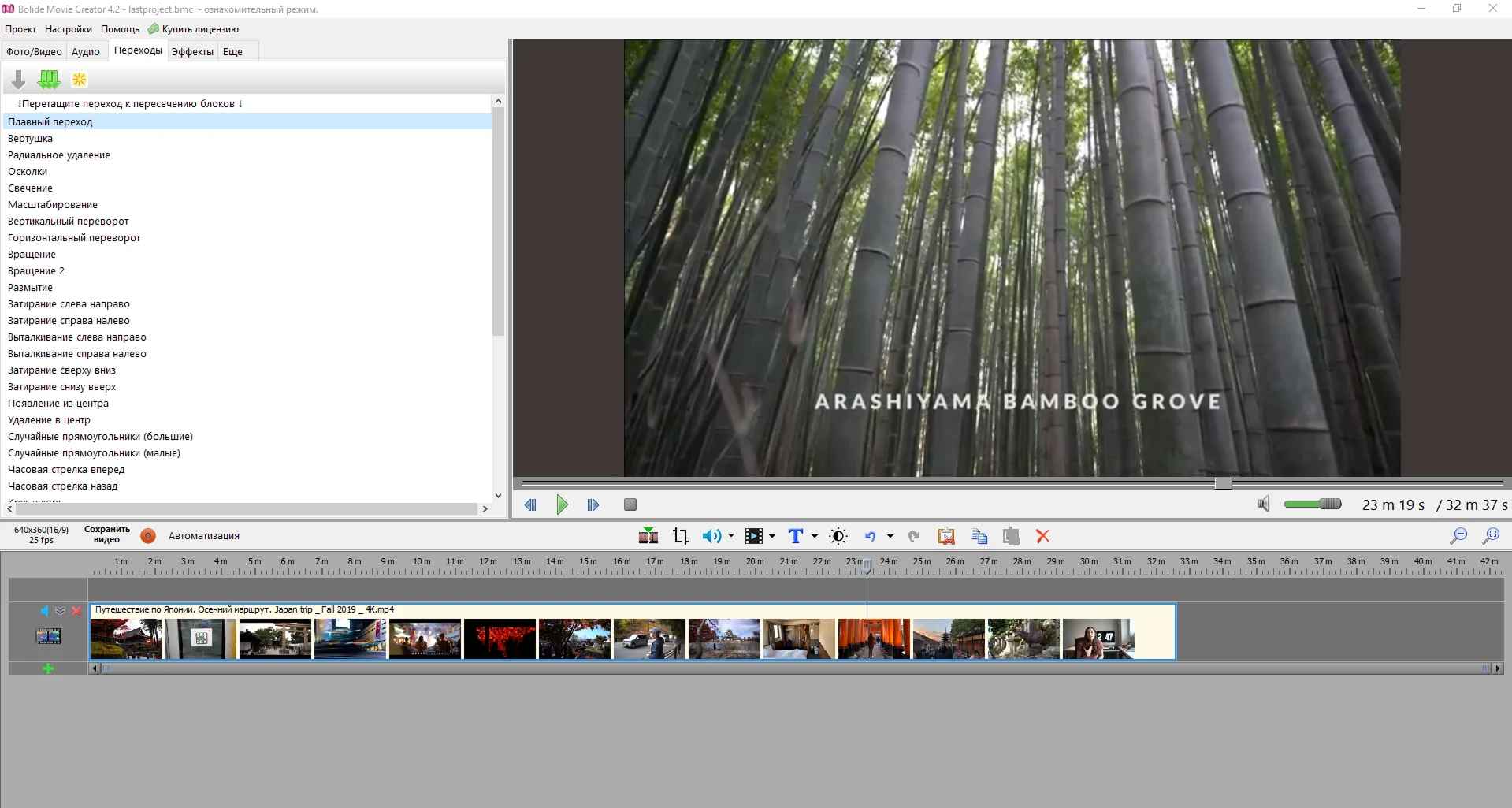Select the Часовая стрелка вперед transition
This screenshot has width=1512, height=808.
coord(247,469)
